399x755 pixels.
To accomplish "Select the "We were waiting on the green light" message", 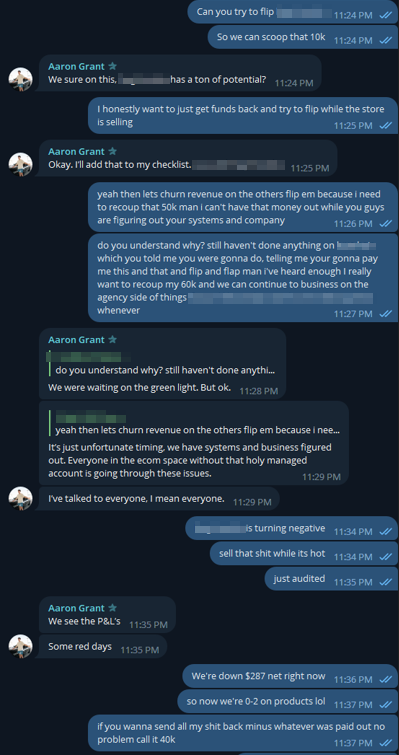I will (162, 364).
